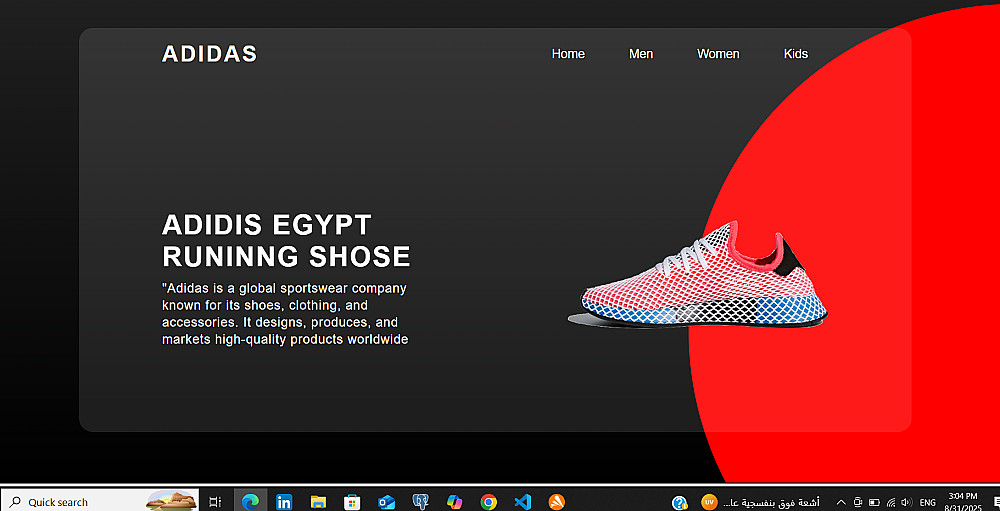
Task: Show hidden system tray icons
Action: click(x=841, y=503)
